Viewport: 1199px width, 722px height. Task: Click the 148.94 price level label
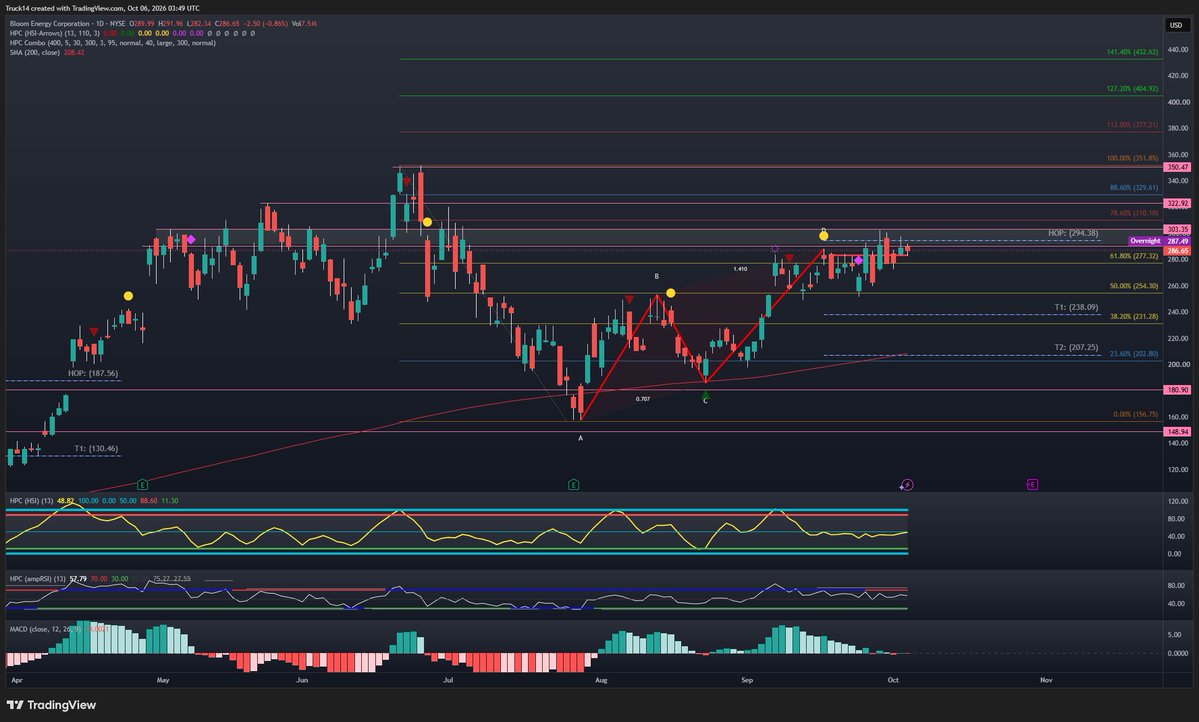1177,432
